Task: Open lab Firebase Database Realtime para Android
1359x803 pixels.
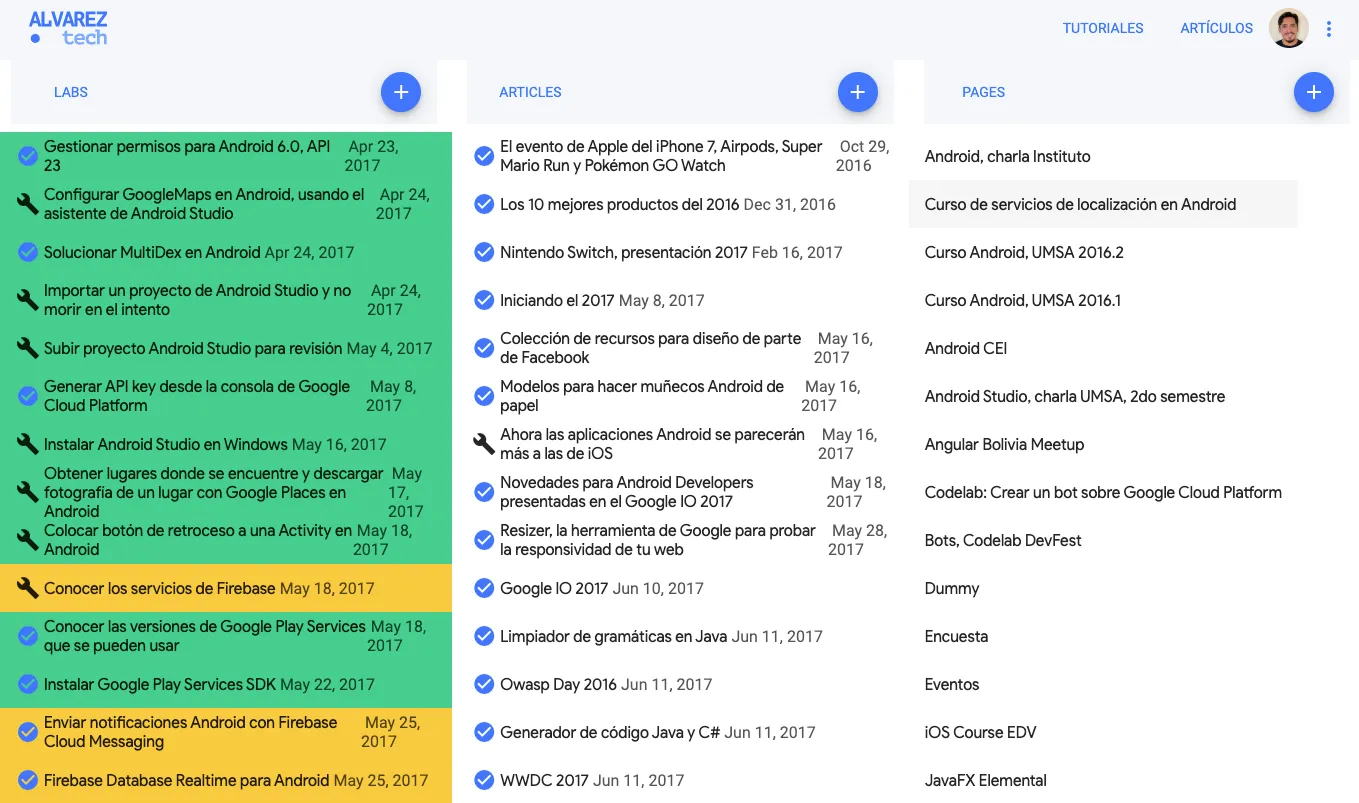Action: tap(186, 780)
